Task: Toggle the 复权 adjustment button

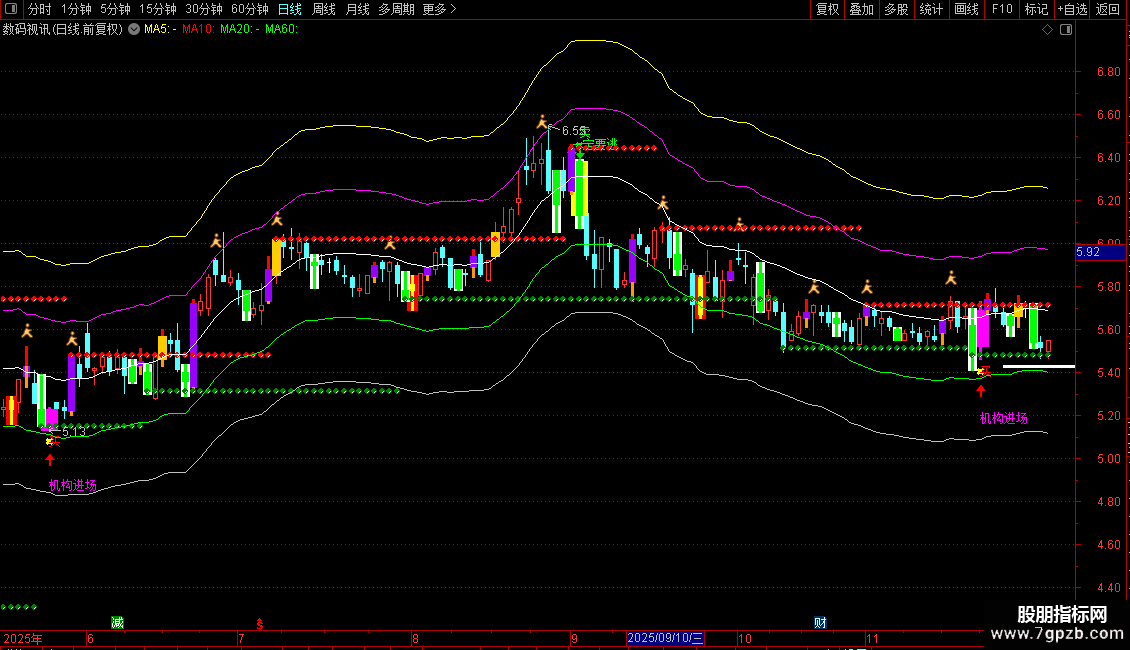Action: click(x=827, y=9)
